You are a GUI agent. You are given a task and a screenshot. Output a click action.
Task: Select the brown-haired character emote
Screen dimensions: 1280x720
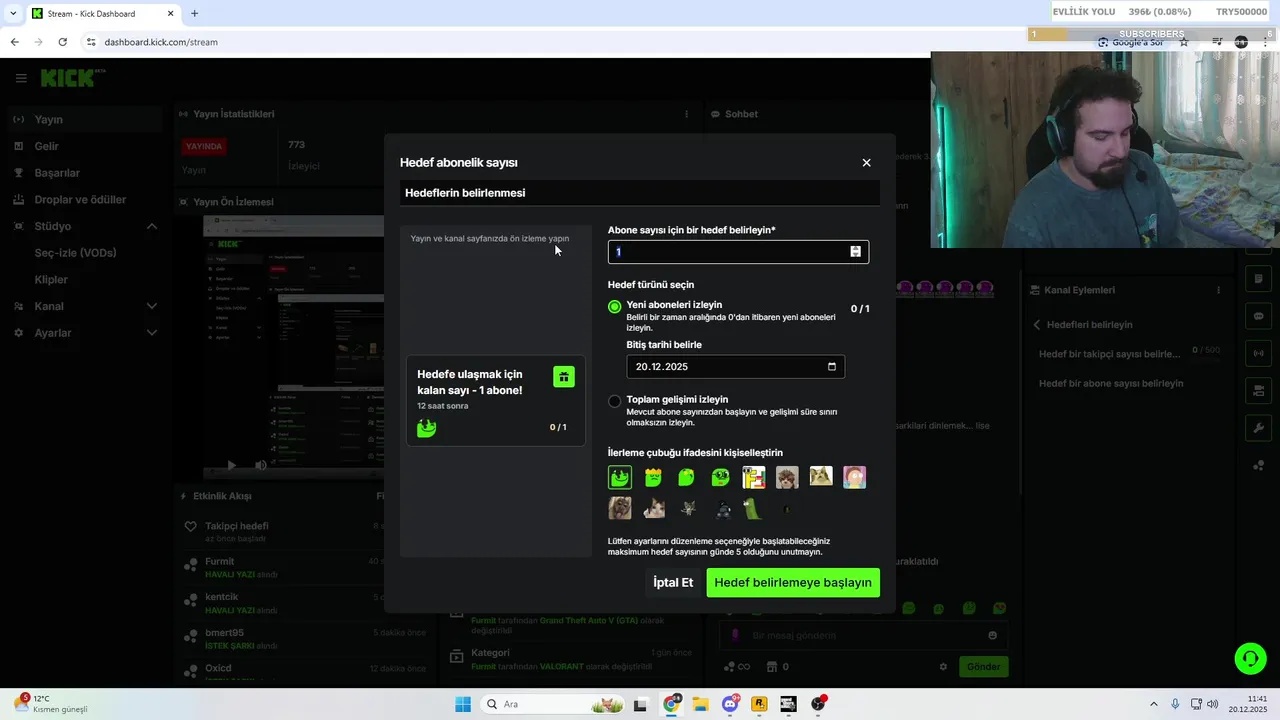787,477
